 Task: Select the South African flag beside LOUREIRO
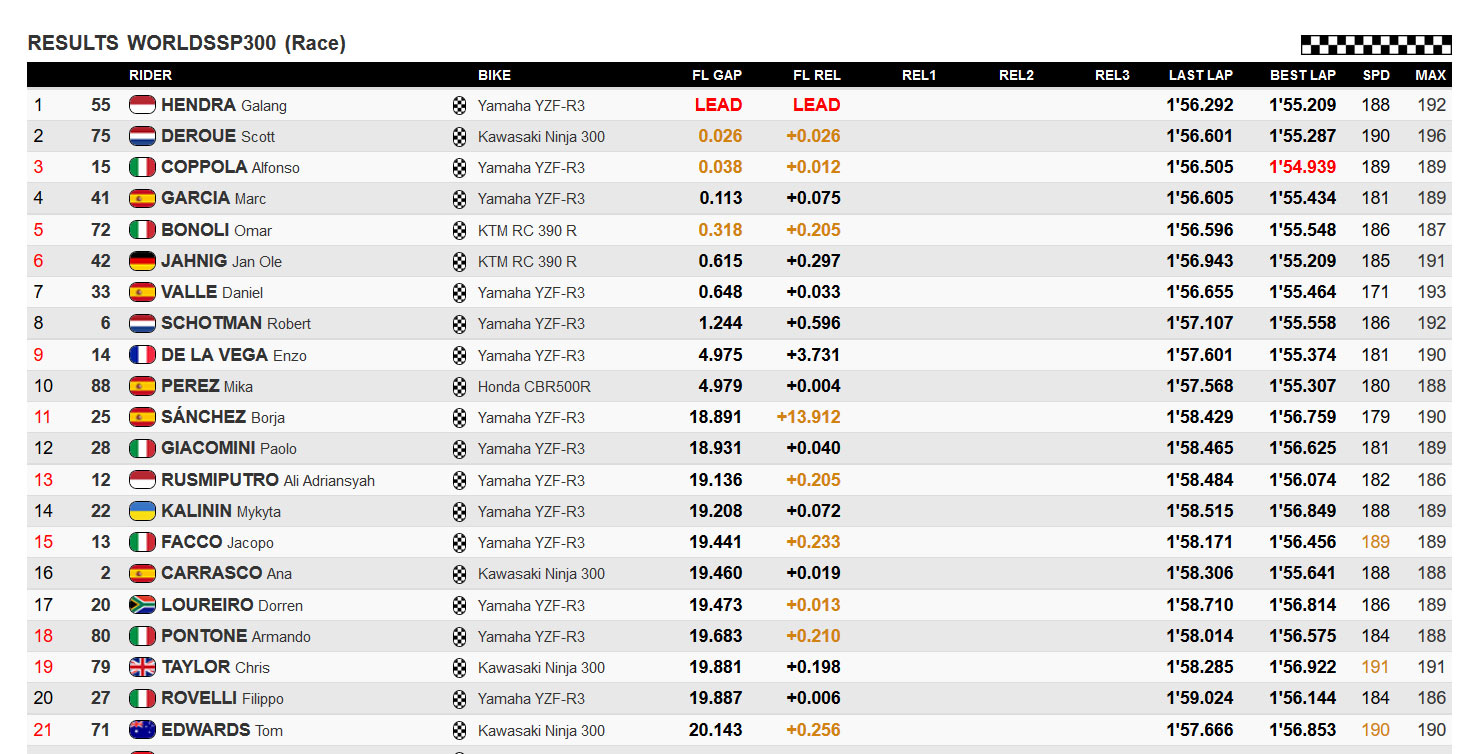pyautogui.click(x=142, y=605)
